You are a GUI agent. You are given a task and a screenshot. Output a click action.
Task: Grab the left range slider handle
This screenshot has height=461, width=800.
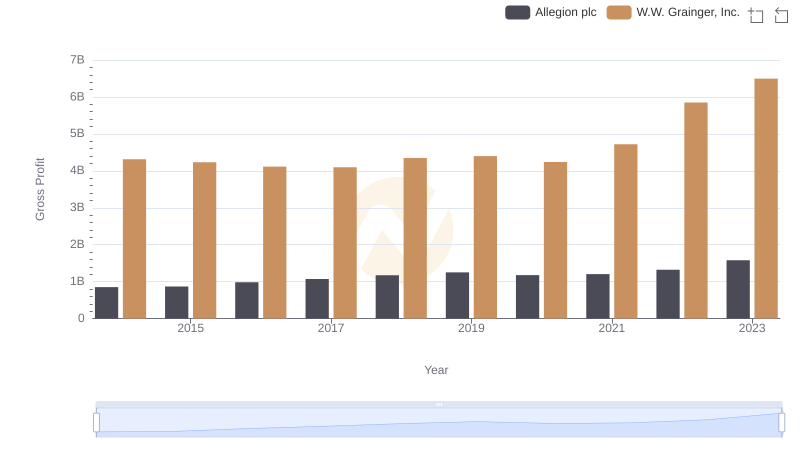[96, 422]
